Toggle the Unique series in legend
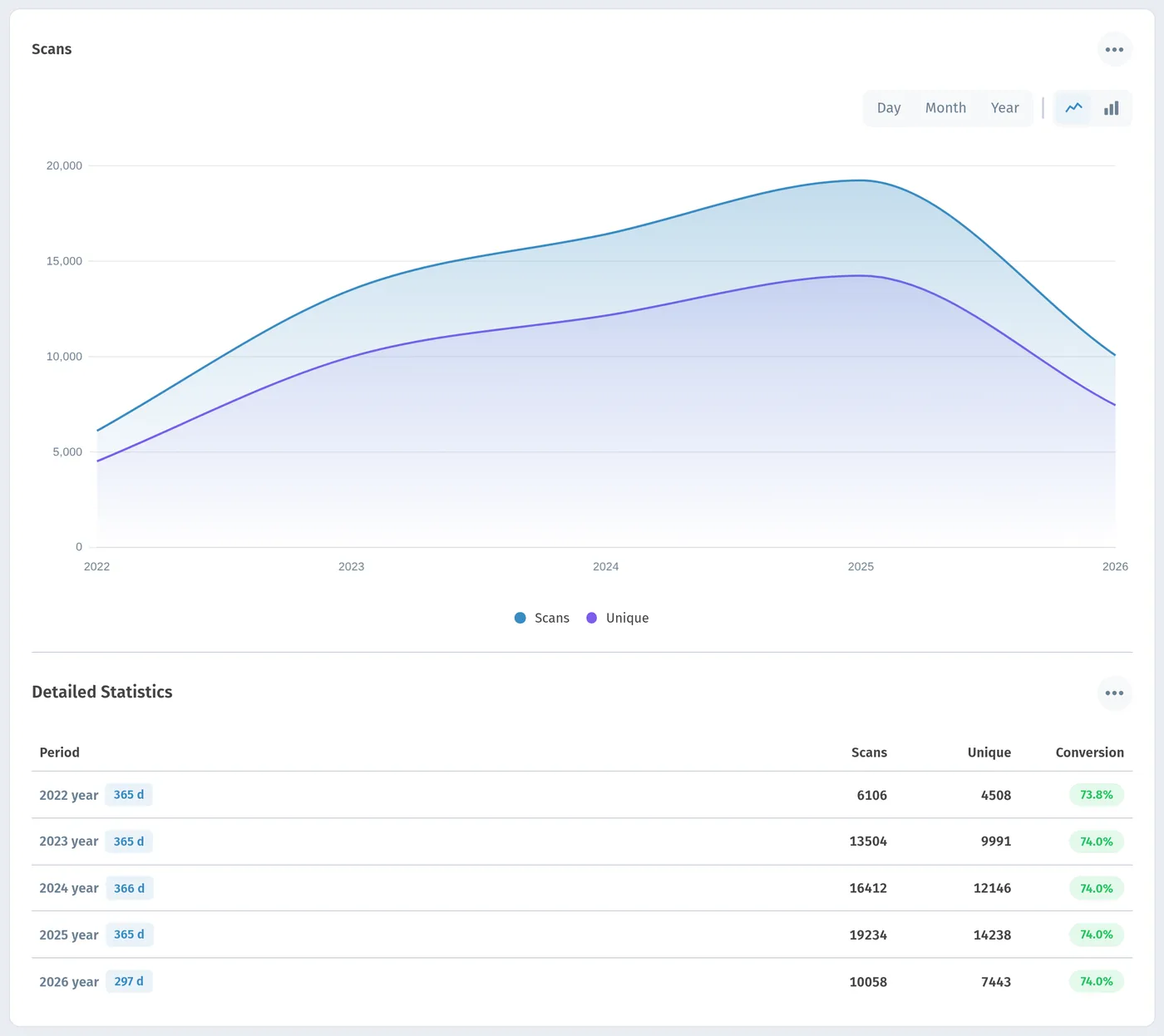Image resolution: width=1164 pixels, height=1036 pixels. tap(618, 618)
